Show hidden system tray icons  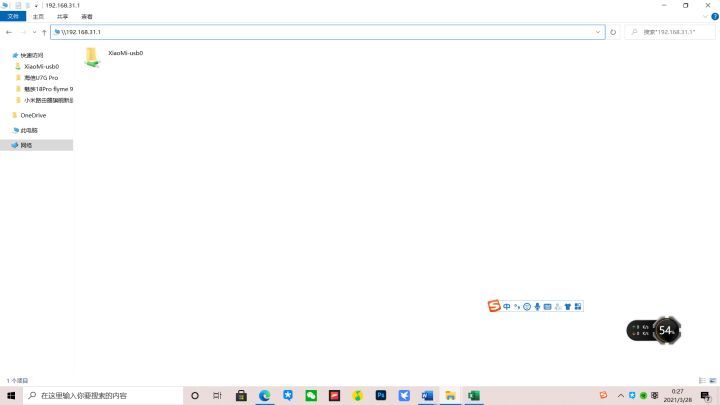[620, 395]
